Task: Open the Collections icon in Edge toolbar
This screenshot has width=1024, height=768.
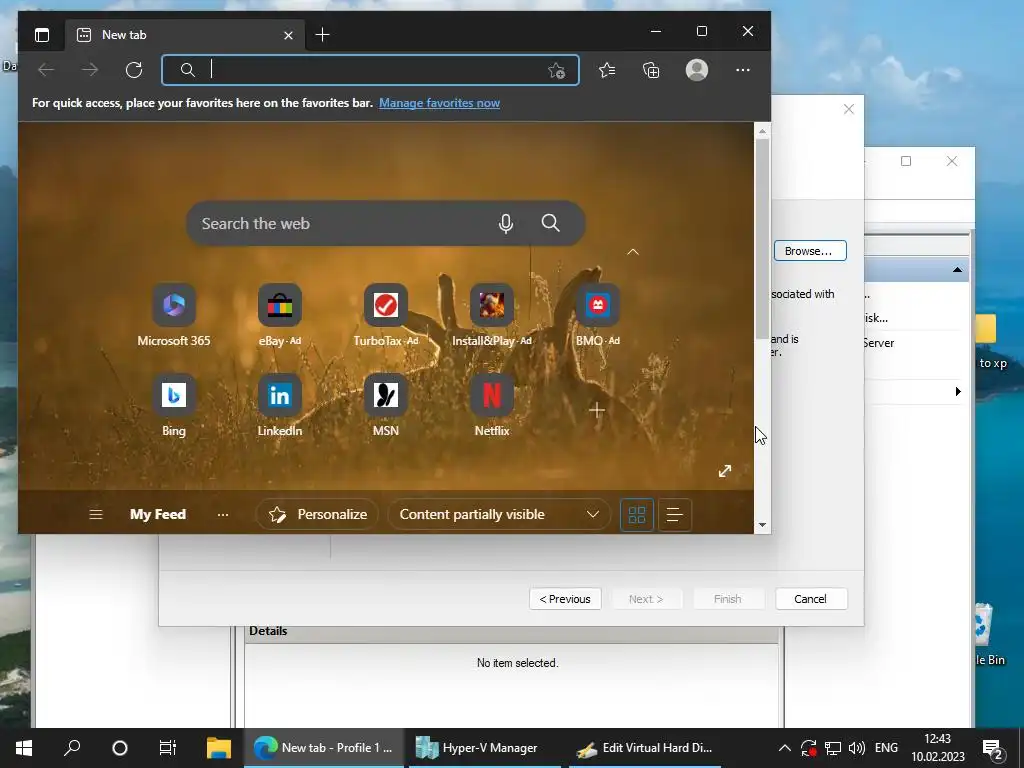Action: tap(651, 70)
